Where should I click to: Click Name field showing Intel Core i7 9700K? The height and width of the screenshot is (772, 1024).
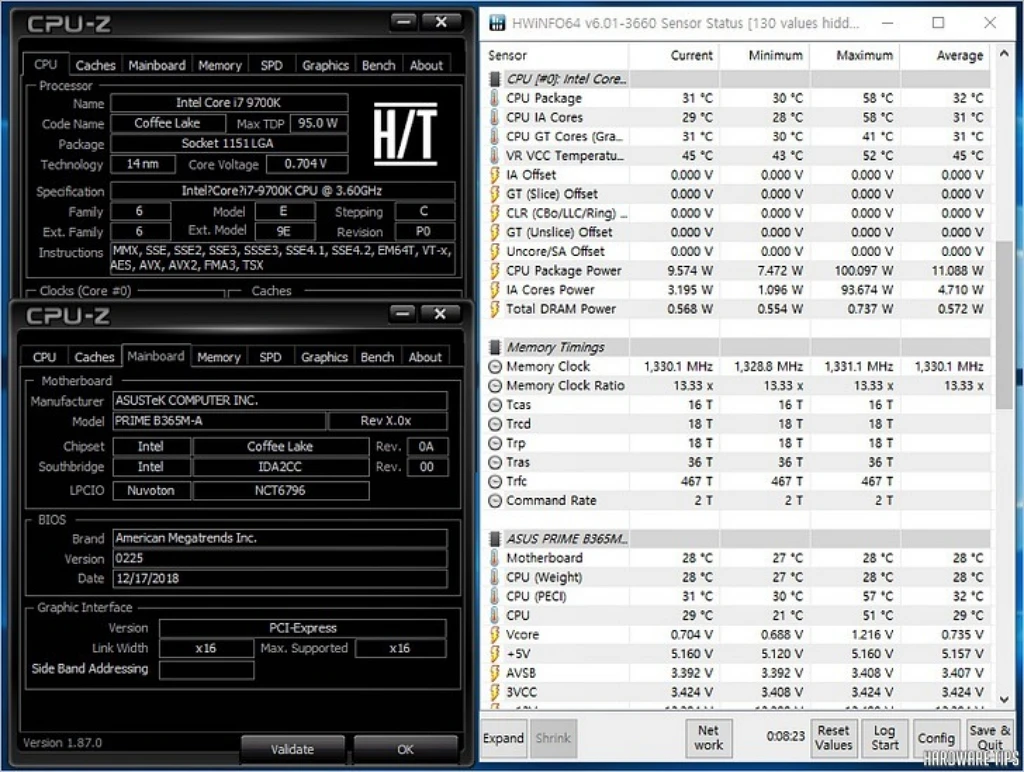(x=229, y=103)
